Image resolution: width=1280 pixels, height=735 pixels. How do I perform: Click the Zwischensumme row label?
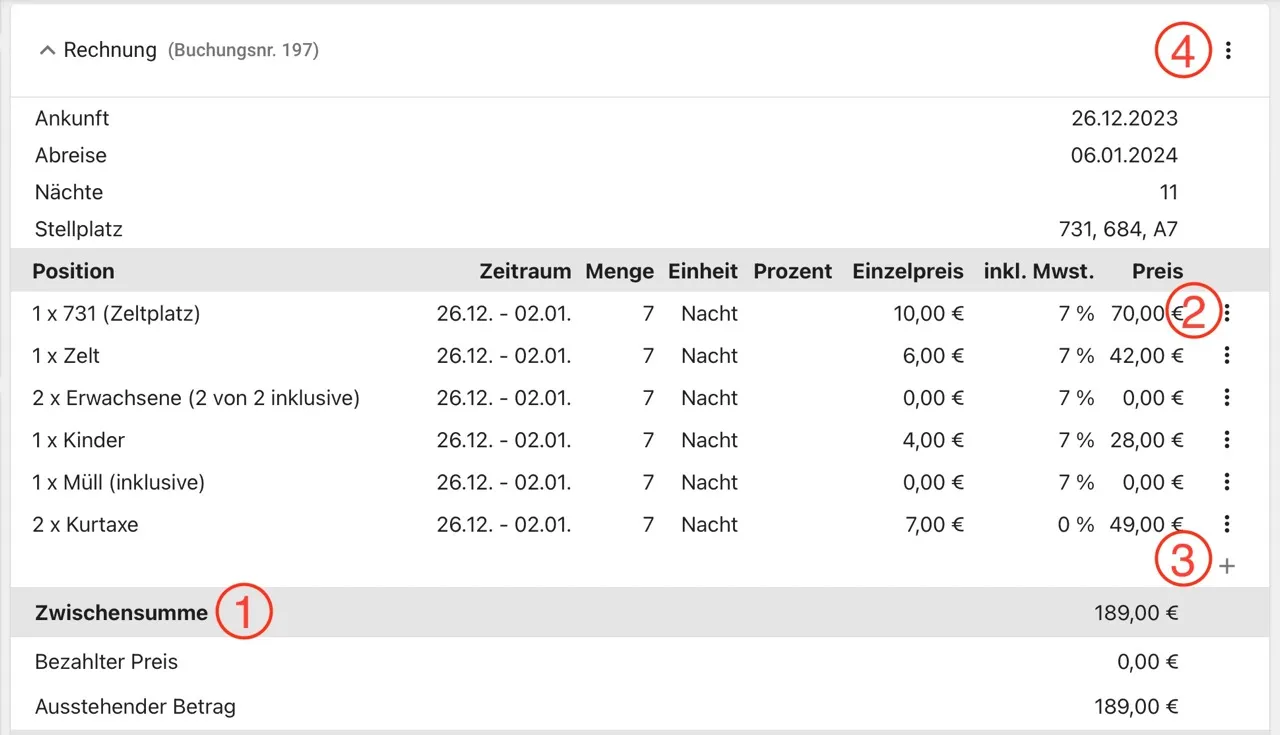click(x=121, y=613)
